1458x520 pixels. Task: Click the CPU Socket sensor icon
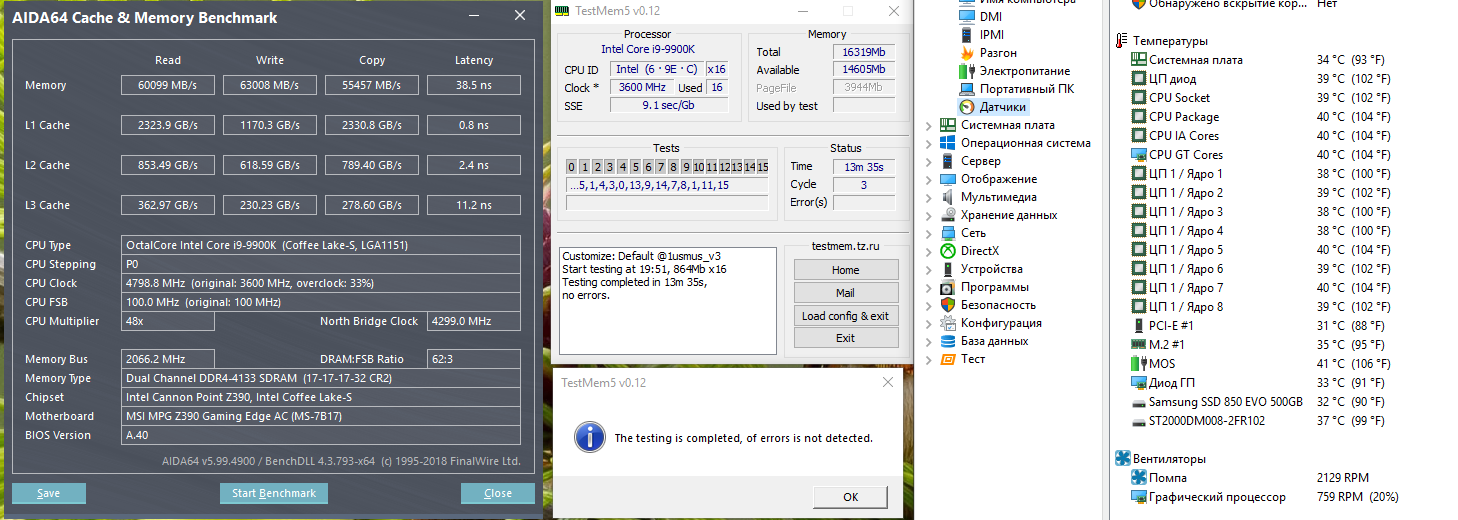(1139, 98)
